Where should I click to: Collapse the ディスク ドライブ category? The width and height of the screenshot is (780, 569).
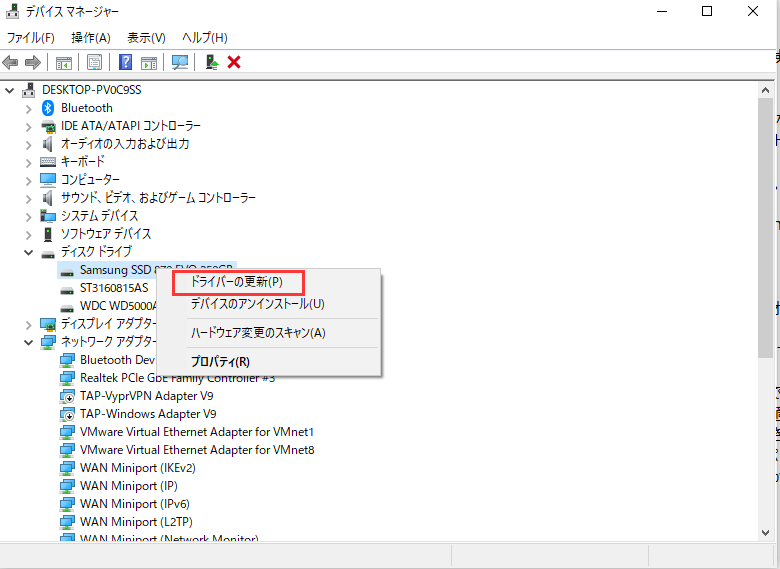(x=28, y=252)
